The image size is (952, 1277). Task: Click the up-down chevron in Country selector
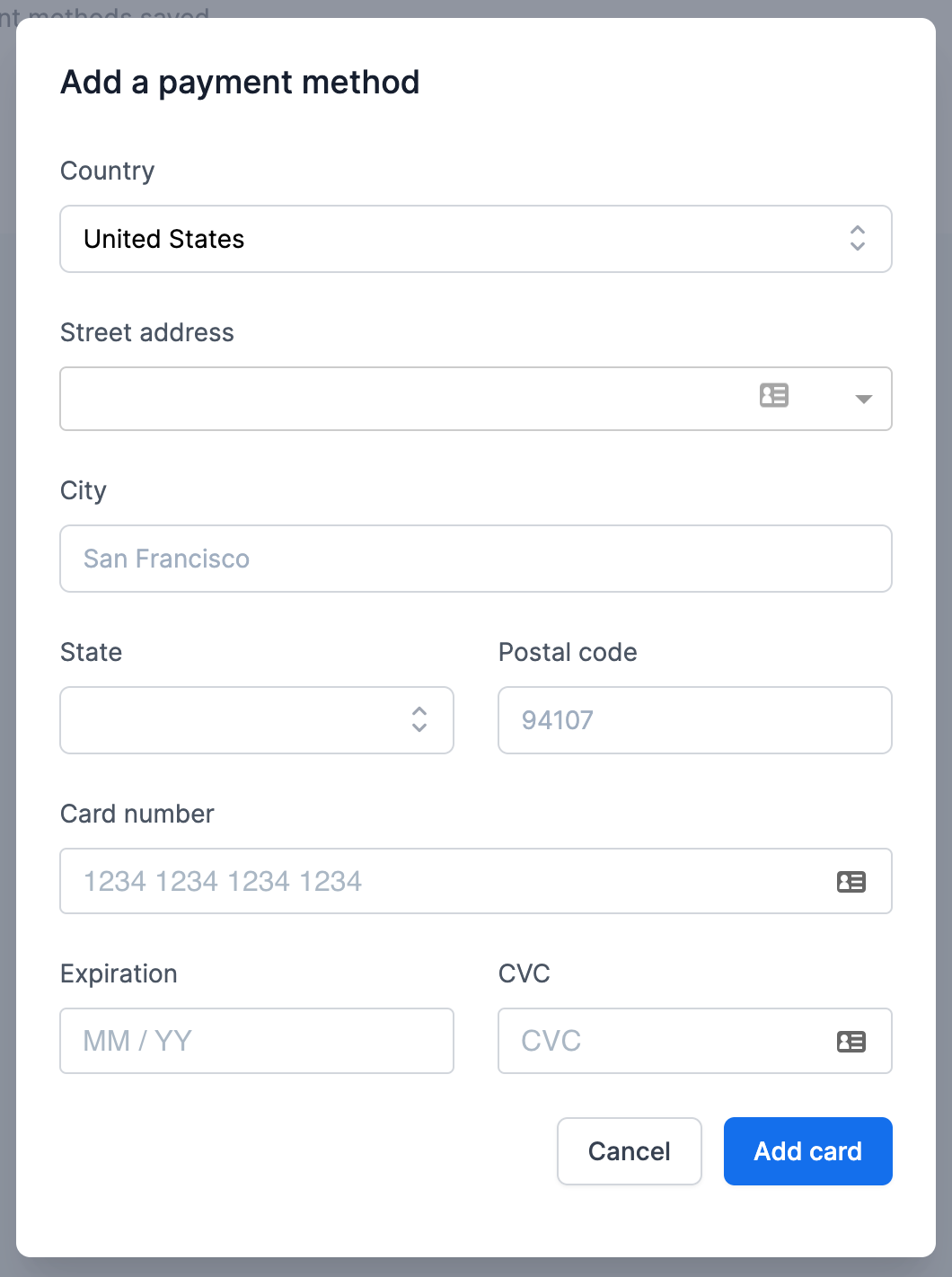pos(858,238)
